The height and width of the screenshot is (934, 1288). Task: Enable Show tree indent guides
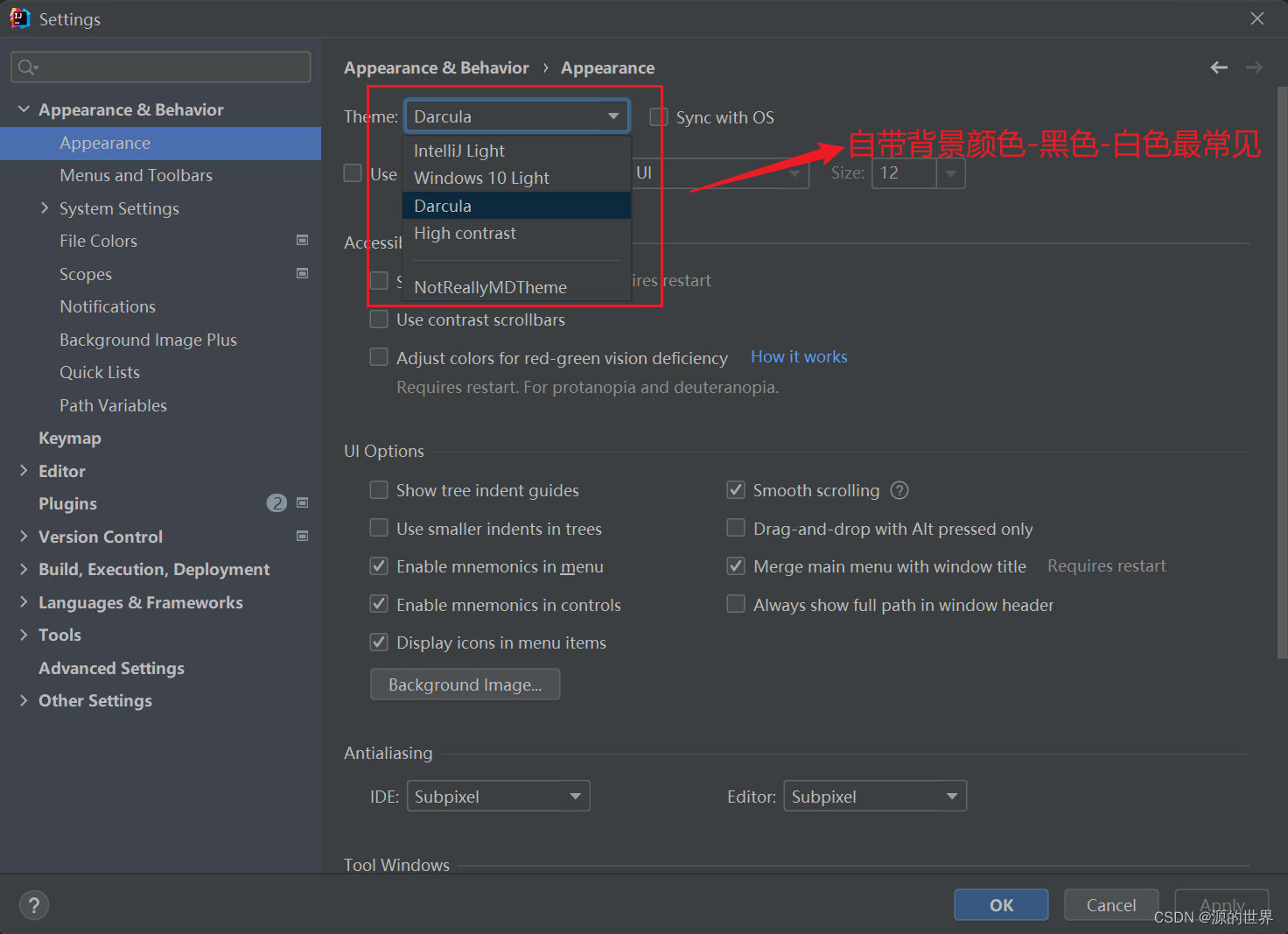[379, 490]
